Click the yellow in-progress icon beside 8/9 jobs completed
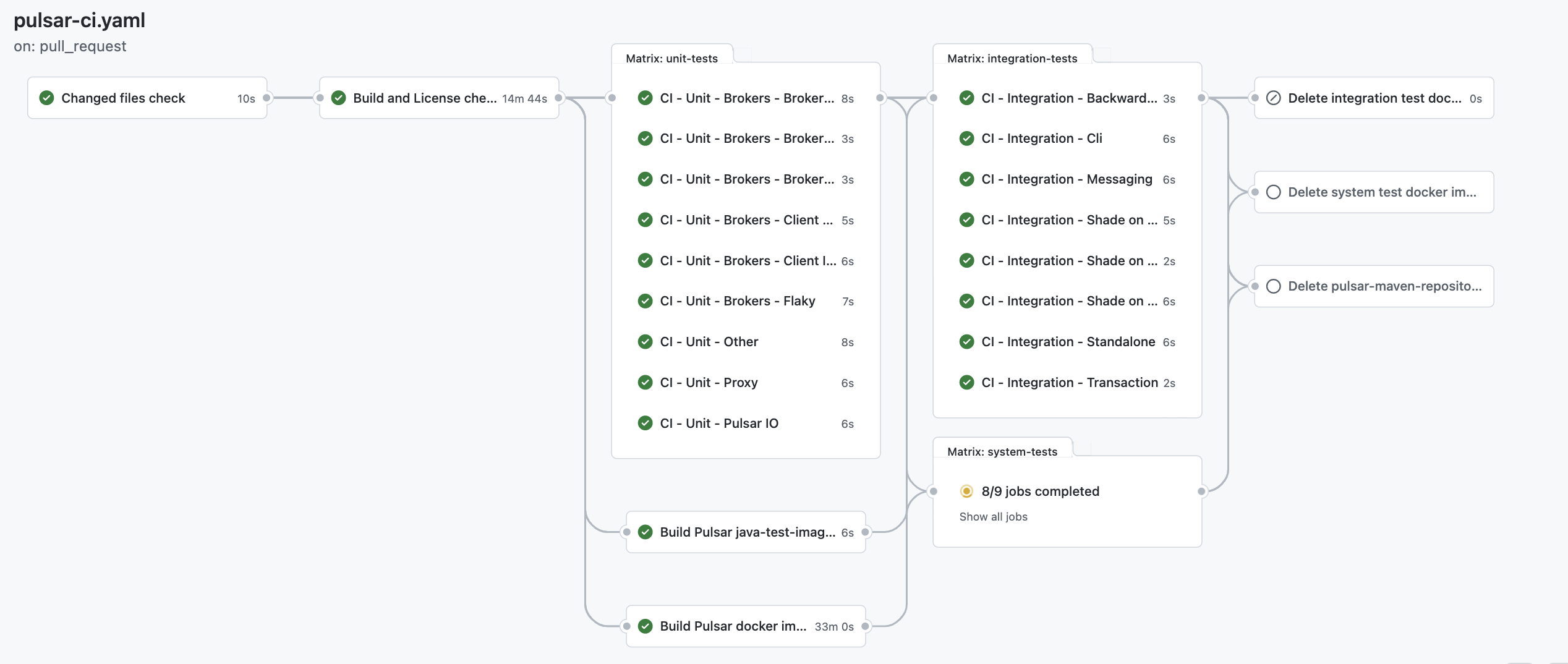 [966, 492]
